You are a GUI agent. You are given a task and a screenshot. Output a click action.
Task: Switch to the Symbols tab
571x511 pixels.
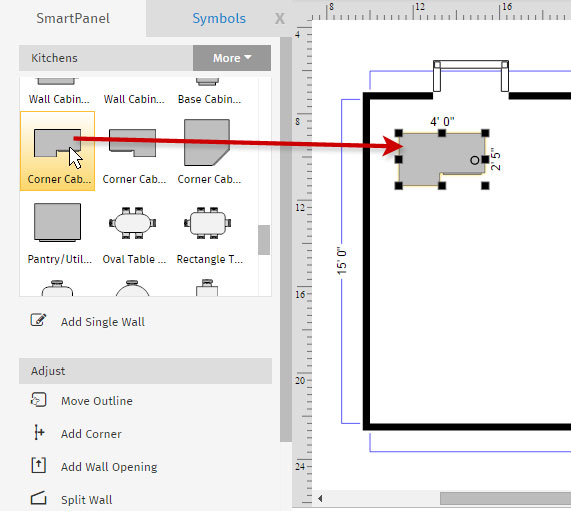click(x=219, y=18)
